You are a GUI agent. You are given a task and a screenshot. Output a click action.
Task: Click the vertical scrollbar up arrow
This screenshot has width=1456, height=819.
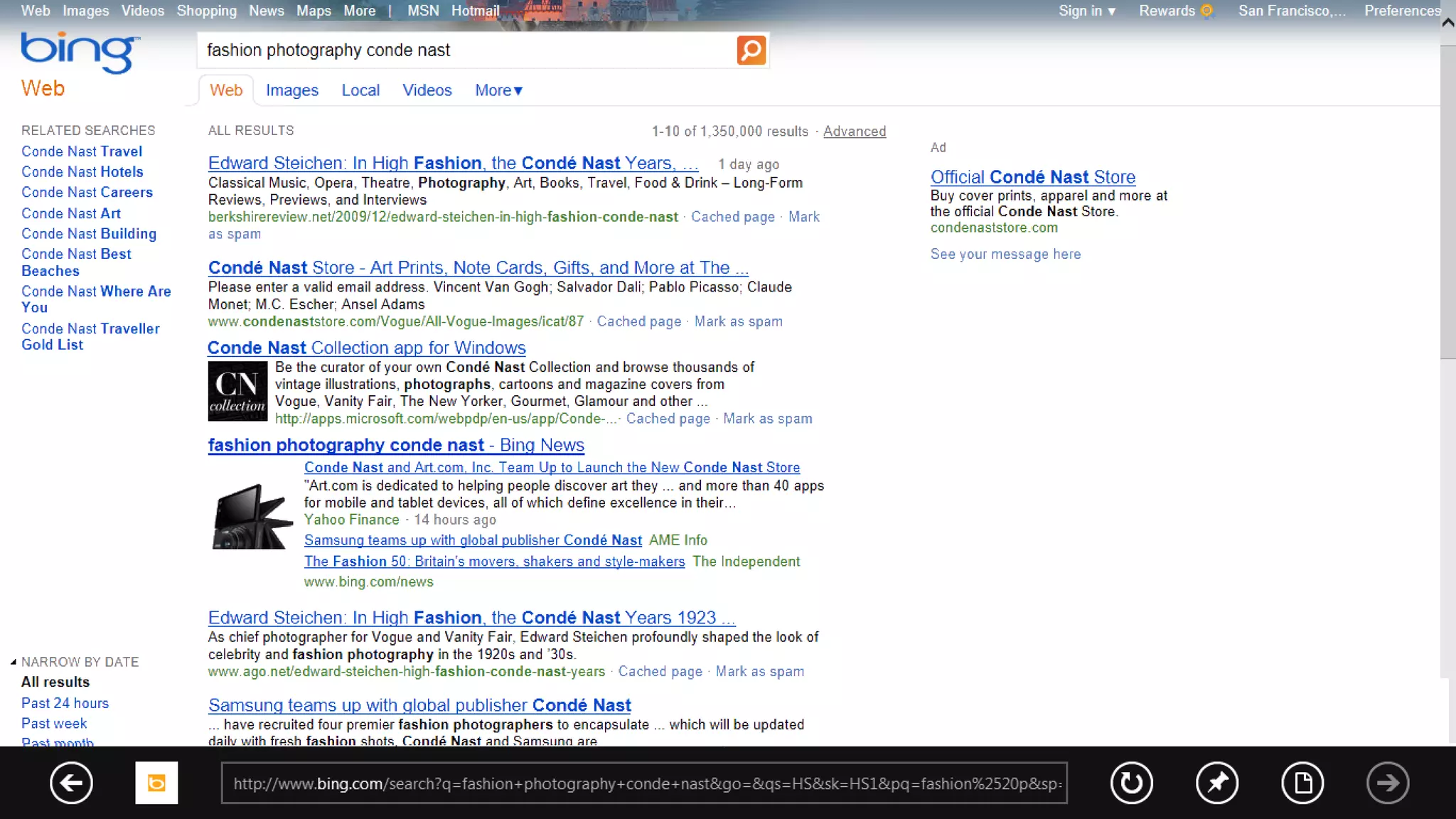pyautogui.click(x=1447, y=23)
